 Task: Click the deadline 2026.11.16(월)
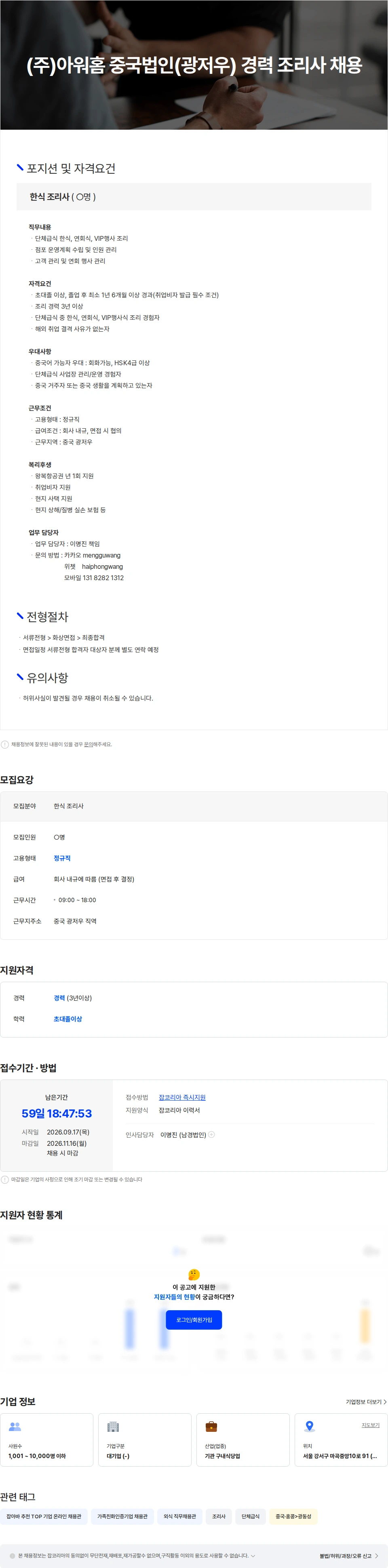[67, 1144]
